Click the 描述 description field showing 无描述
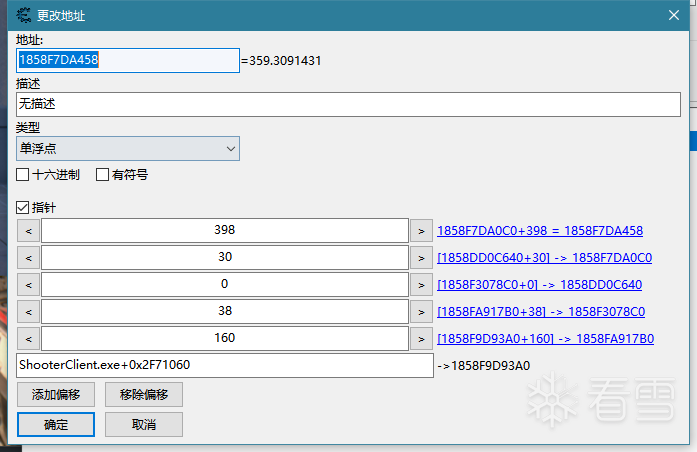The image size is (697, 452). click(x=348, y=104)
